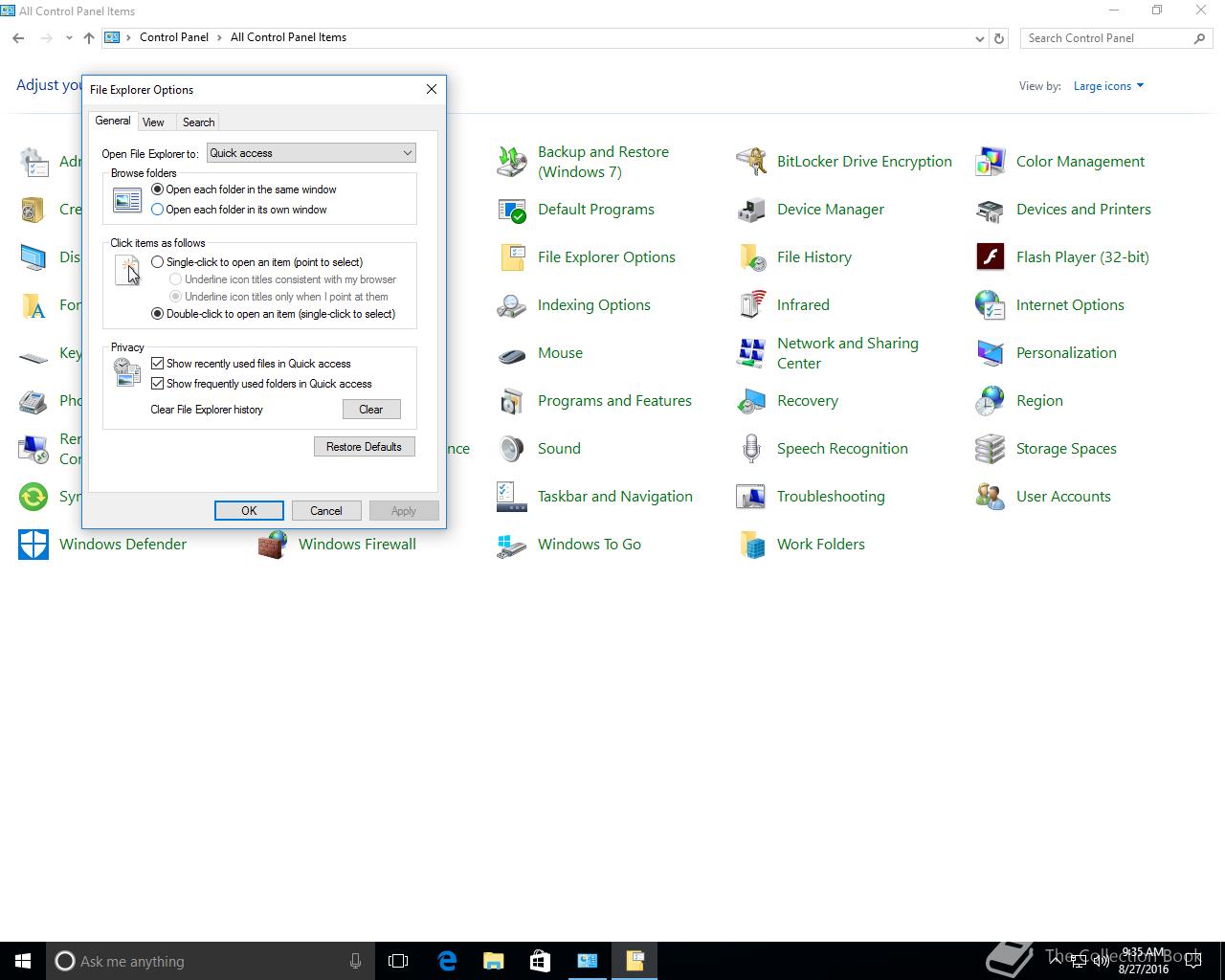Open Devices and Printers icon
The width and height of the screenshot is (1225, 980).
pos(991,210)
